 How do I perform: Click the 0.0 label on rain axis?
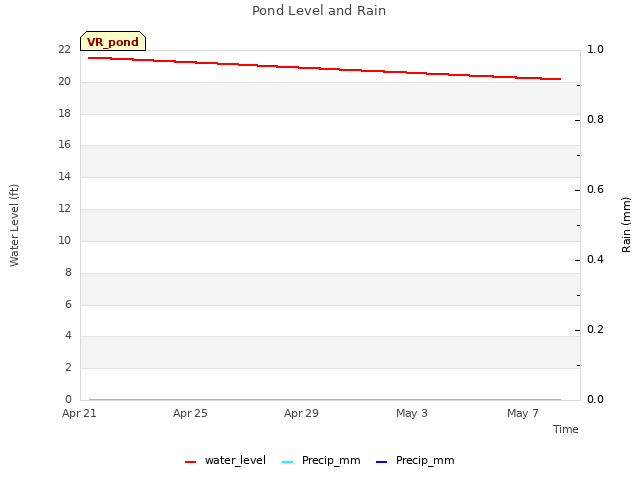tap(595, 399)
